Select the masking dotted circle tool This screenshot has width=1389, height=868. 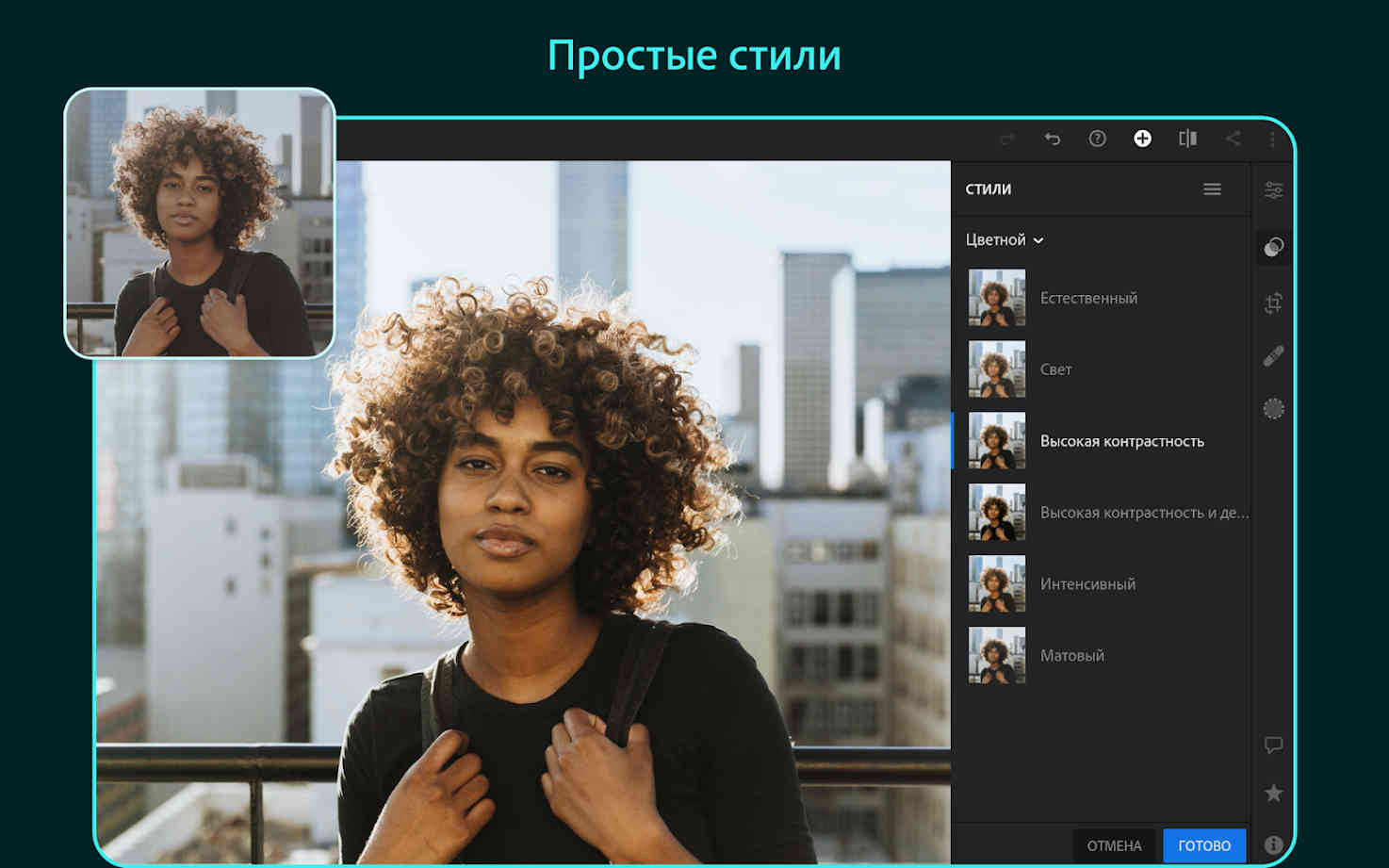click(1273, 409)
